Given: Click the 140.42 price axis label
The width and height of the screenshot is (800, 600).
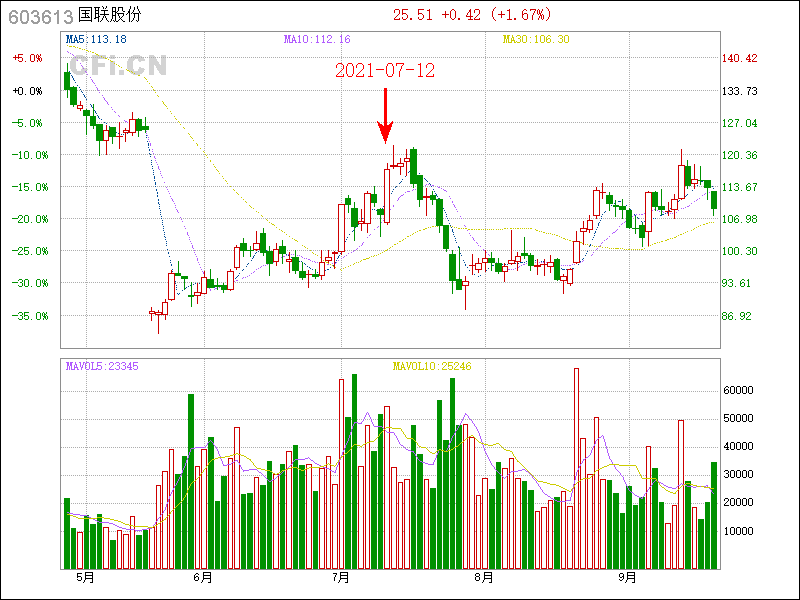Looking at the screenshot, I should (x=741, y=59).
